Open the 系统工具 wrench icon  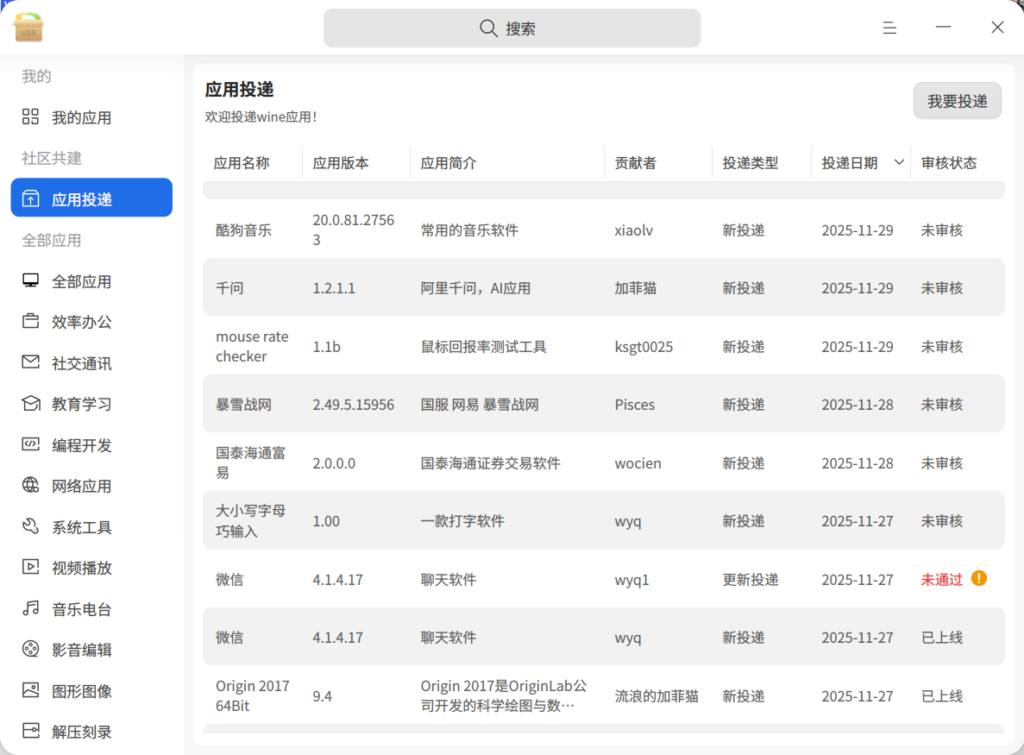pyautogui.click(x=31, y=527)
